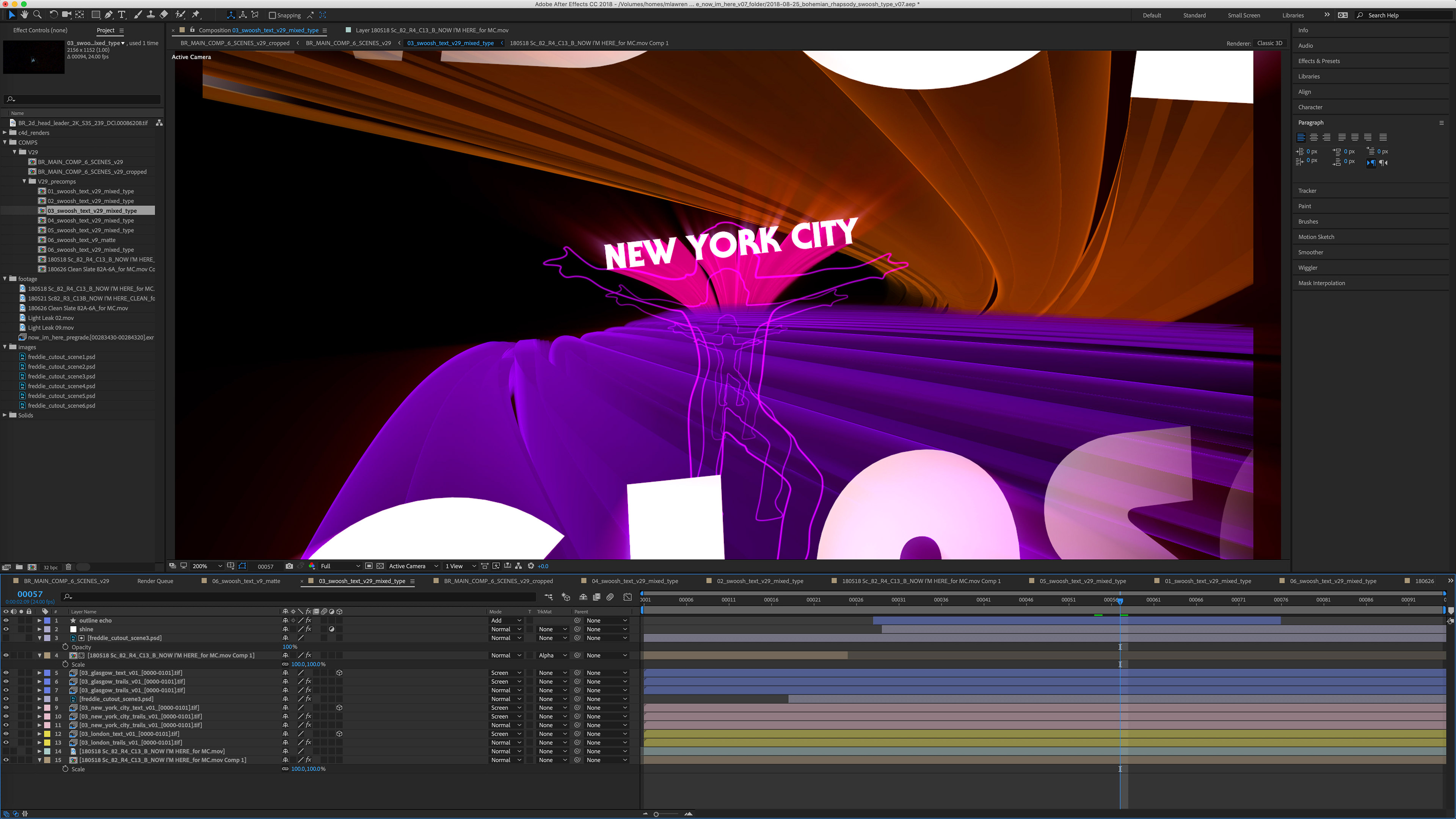Open the Active Camera view dropdown
This screenshot has width=1456, height=819.
coord(413,566)
